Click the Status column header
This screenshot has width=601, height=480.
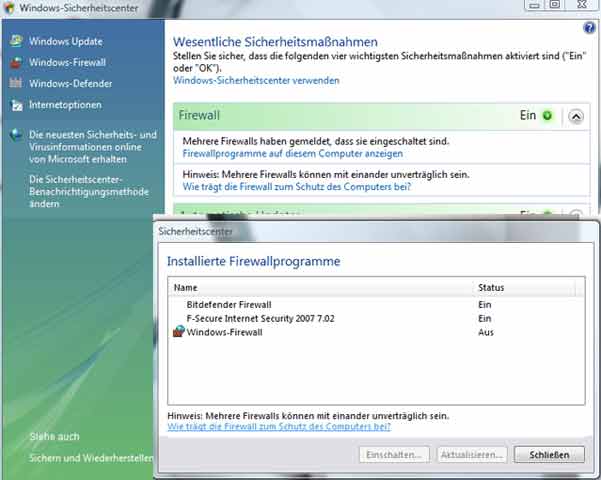click(x=524, y=288)
